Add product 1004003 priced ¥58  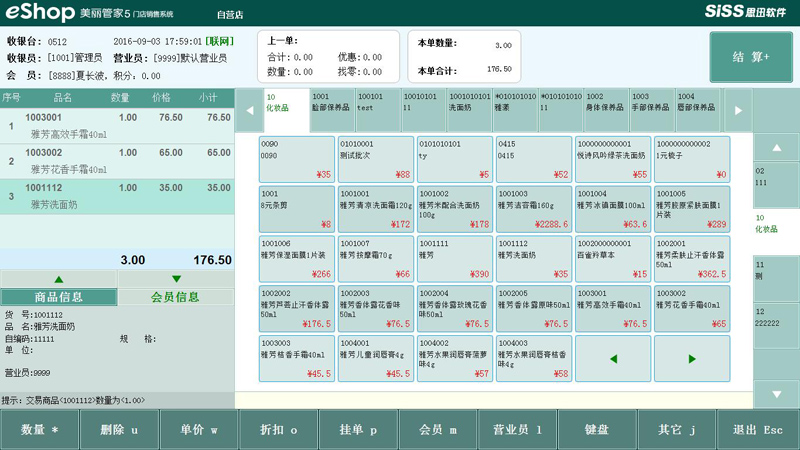click(x=534, y=359)
